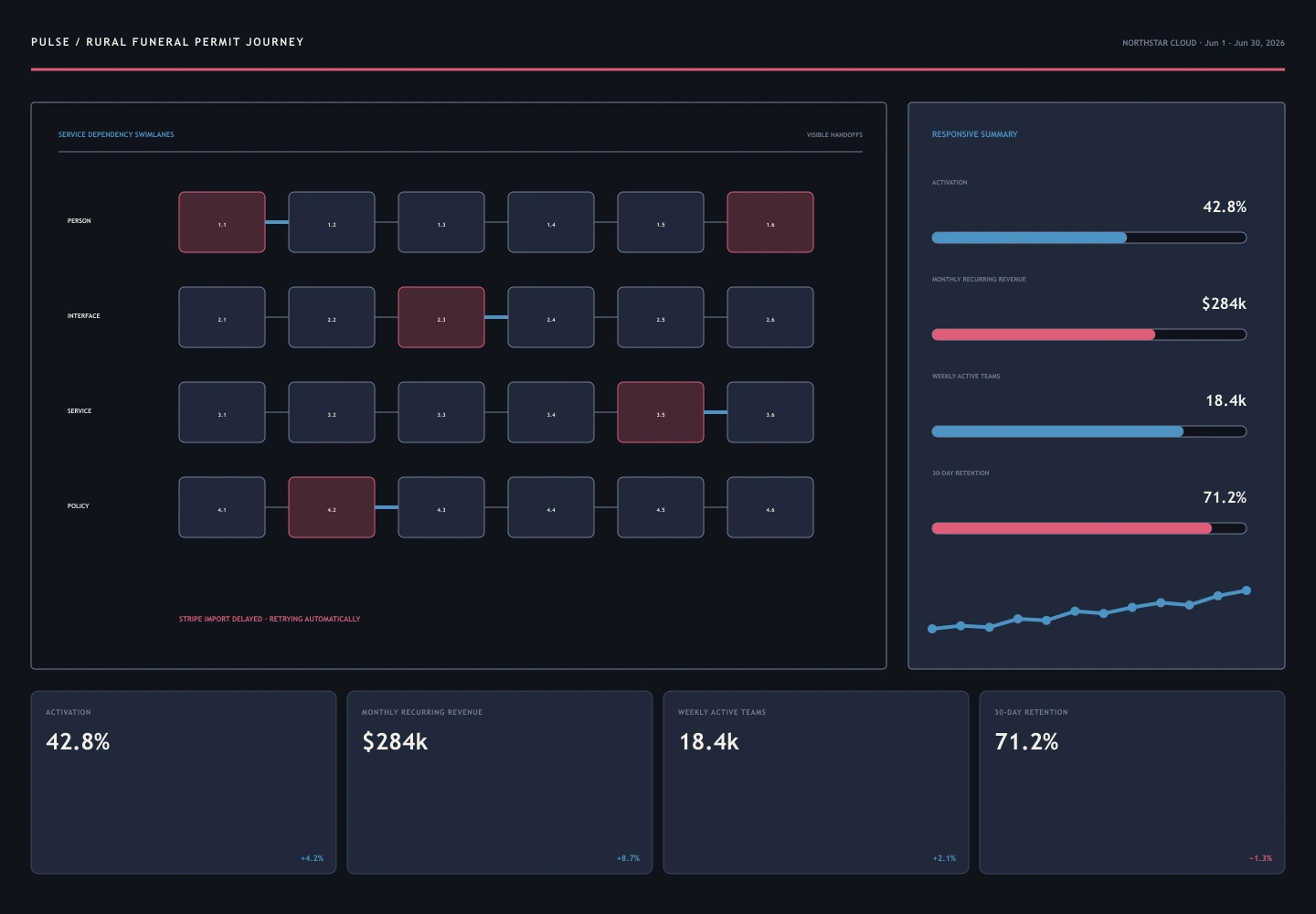Screen dimensions: 1316x914
Task: Click node 4.4 in the Policy lane
Action: tap(551, 507)
